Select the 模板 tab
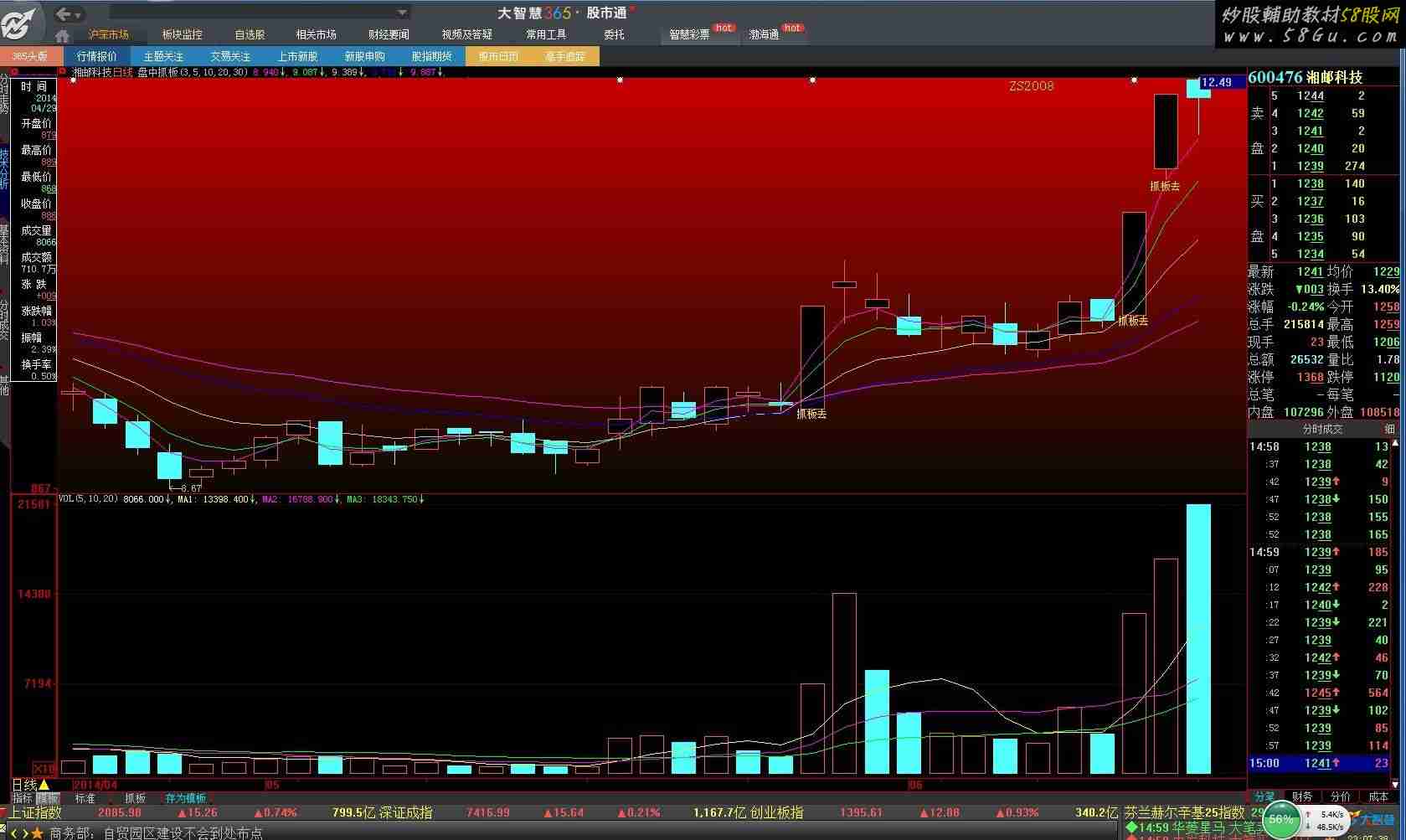 (x=48, y=798)
